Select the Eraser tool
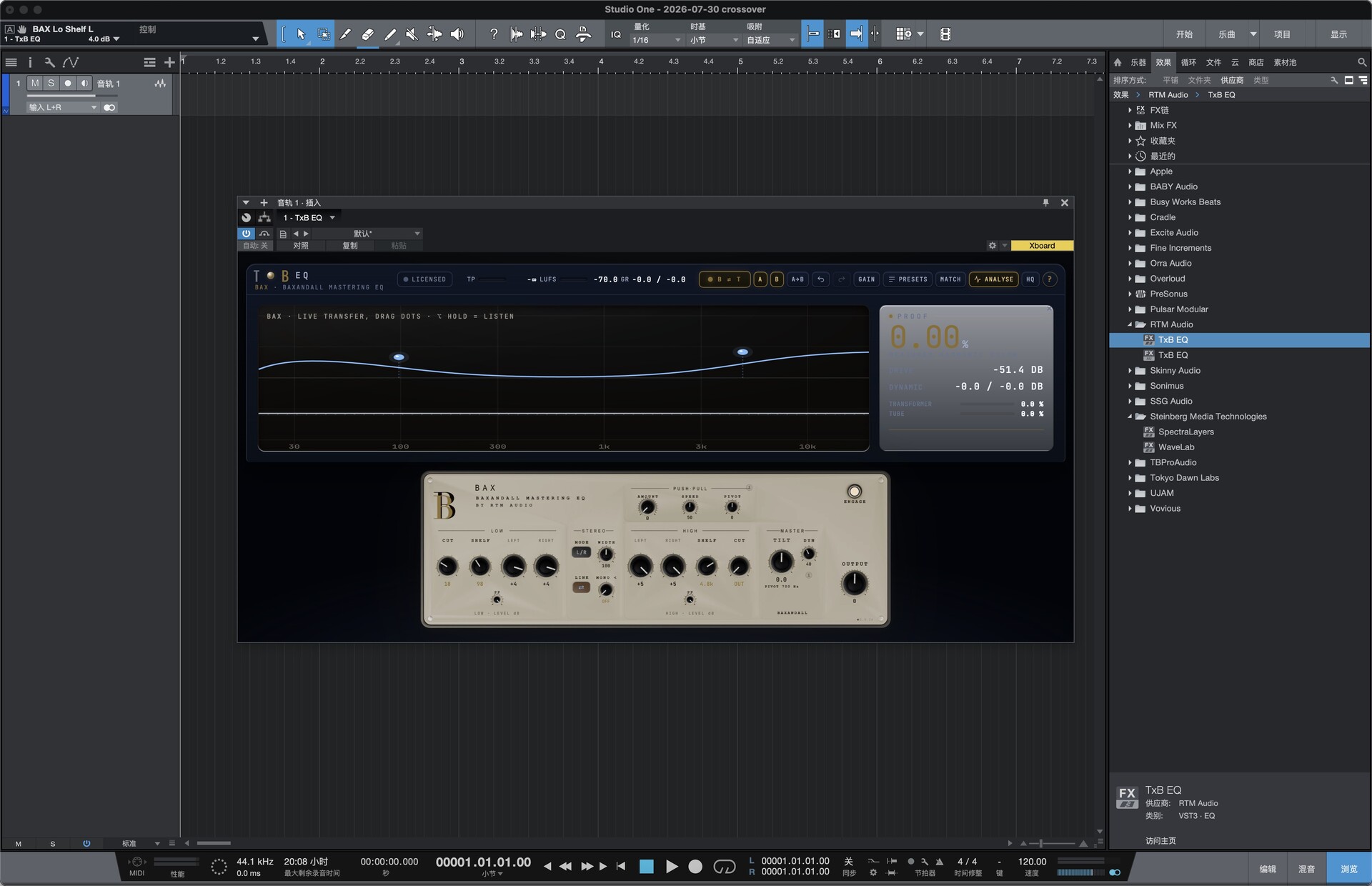 pyautogui.click(x=368, y=34)
